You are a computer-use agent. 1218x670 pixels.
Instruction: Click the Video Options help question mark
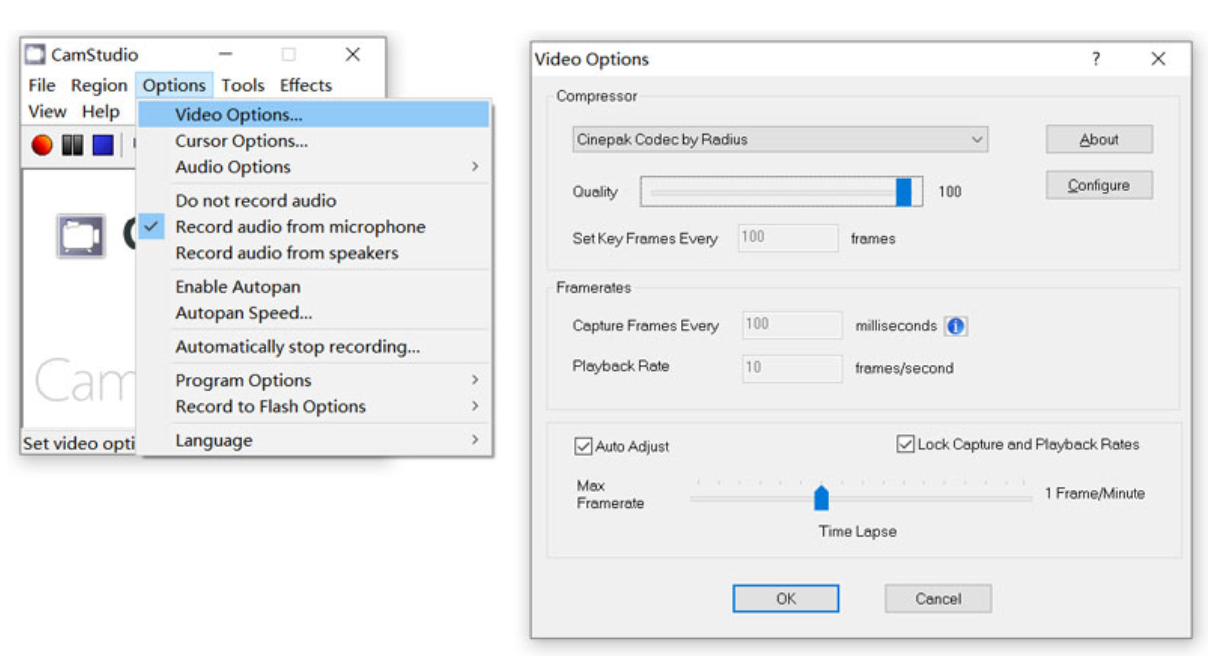tap(1096, 59)
